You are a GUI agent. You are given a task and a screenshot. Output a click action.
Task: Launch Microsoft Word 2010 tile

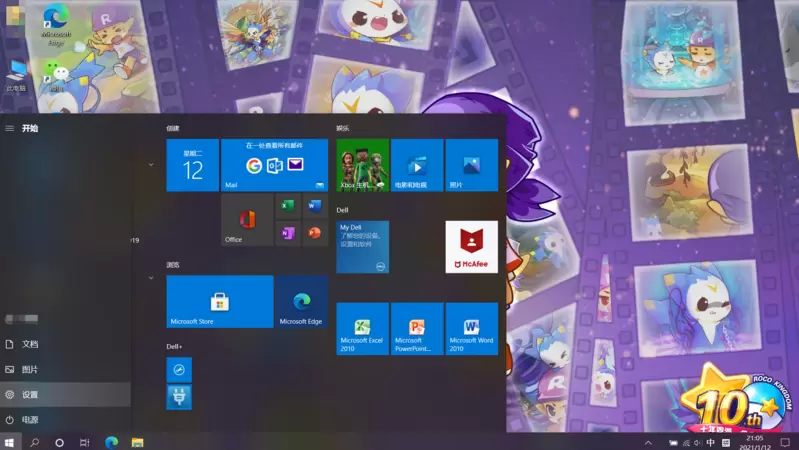click(472, 329)
